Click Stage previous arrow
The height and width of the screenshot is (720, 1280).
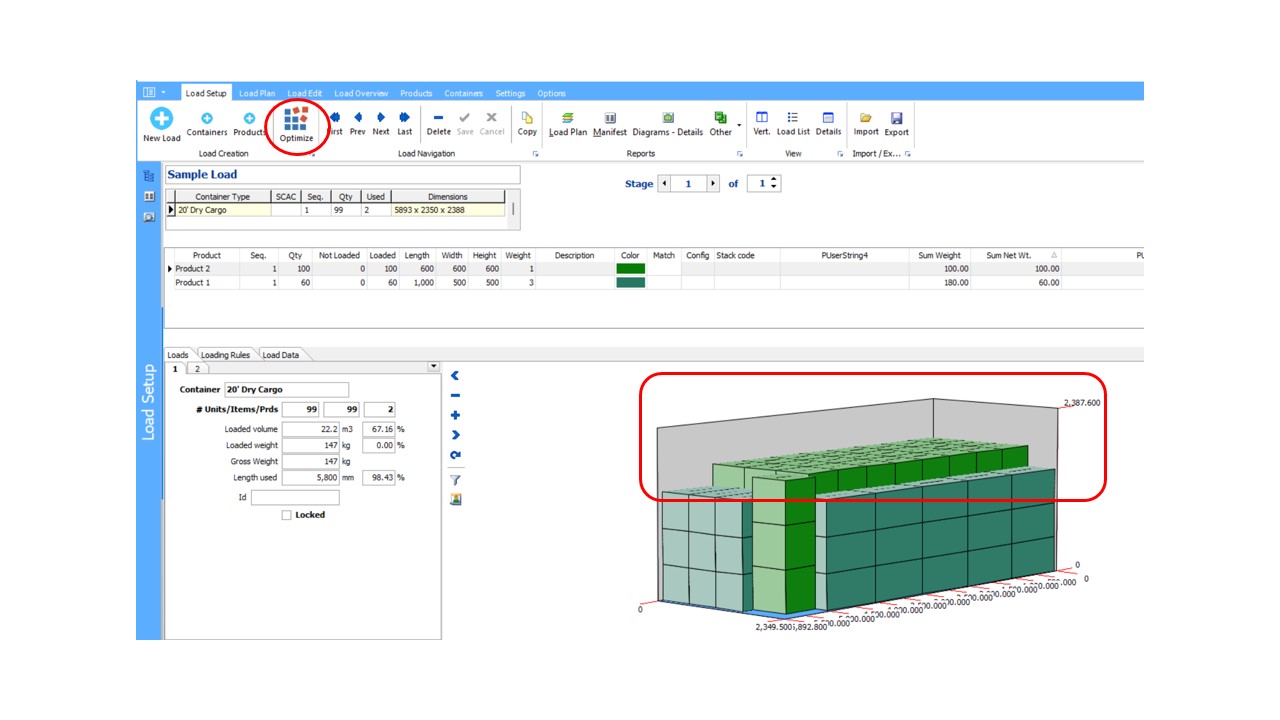click(665, 184)
